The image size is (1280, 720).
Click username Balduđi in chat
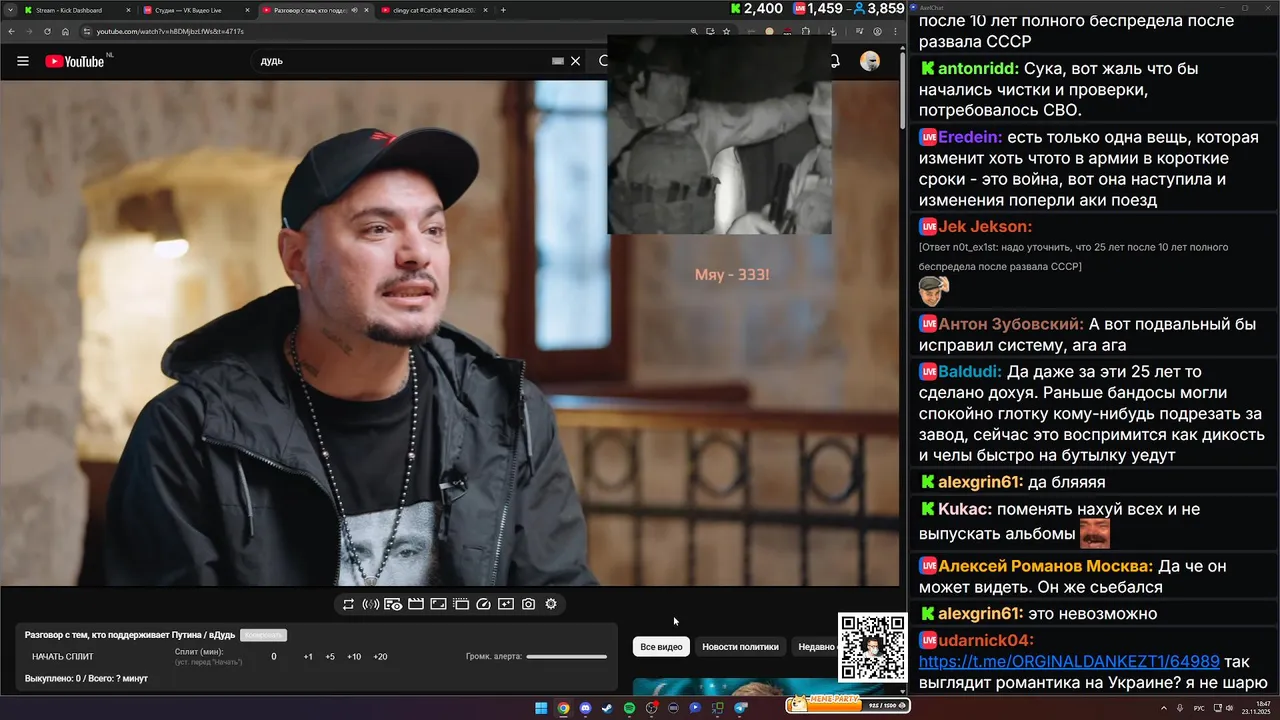pyautogui.click(x=970, y=372)
